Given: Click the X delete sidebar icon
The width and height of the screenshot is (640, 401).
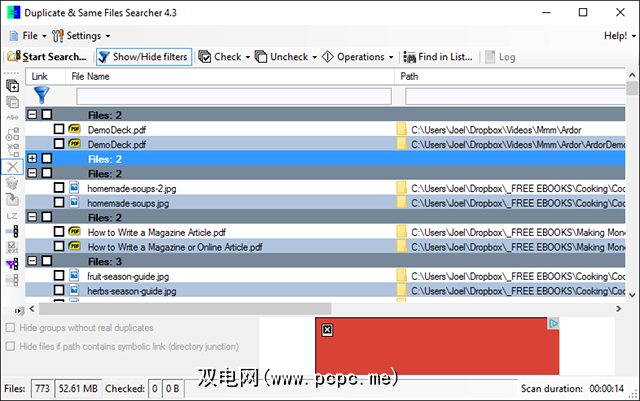Looking at the screenshot, I should point(12,167).
